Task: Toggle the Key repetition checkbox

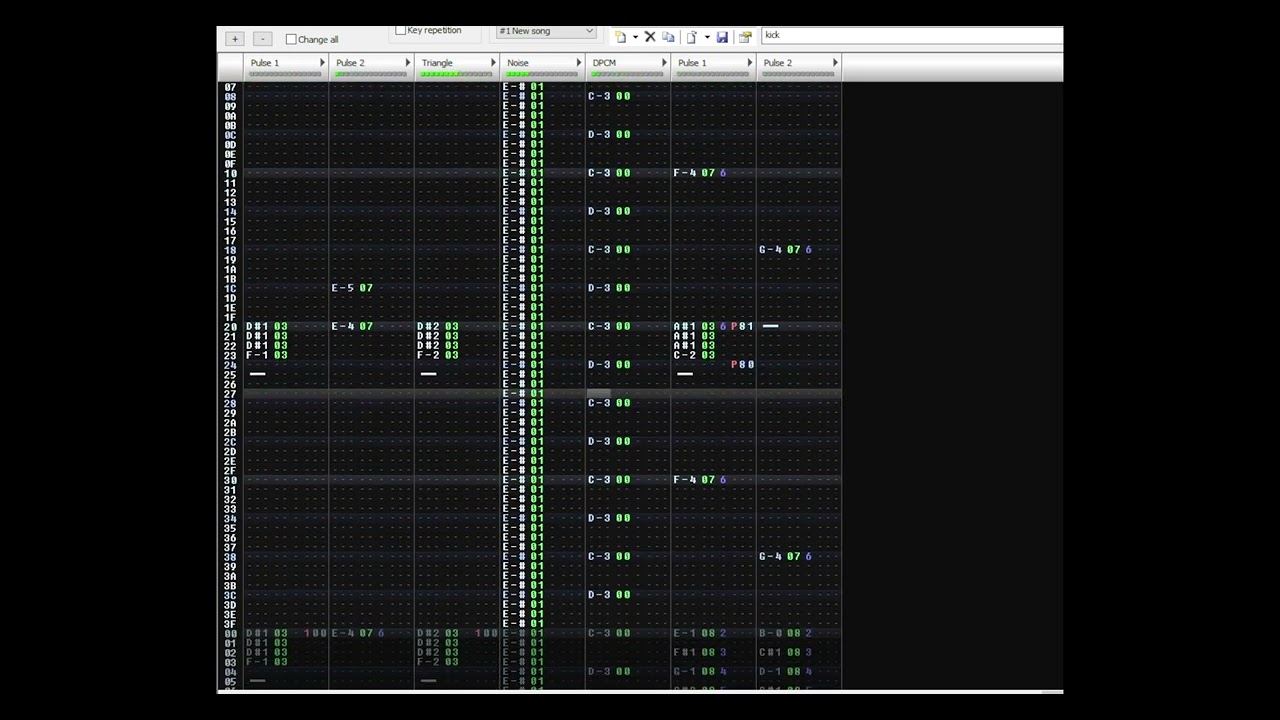Action: click(401, 31)
